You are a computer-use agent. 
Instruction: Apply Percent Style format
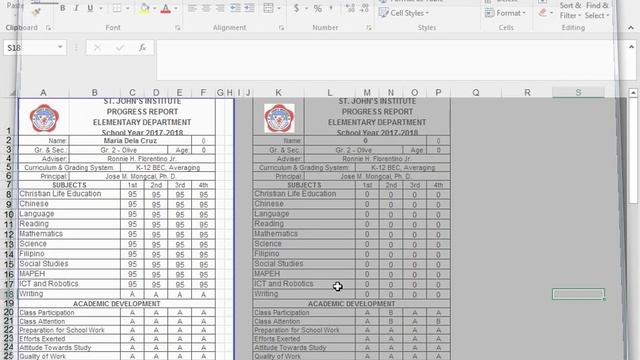318,8
